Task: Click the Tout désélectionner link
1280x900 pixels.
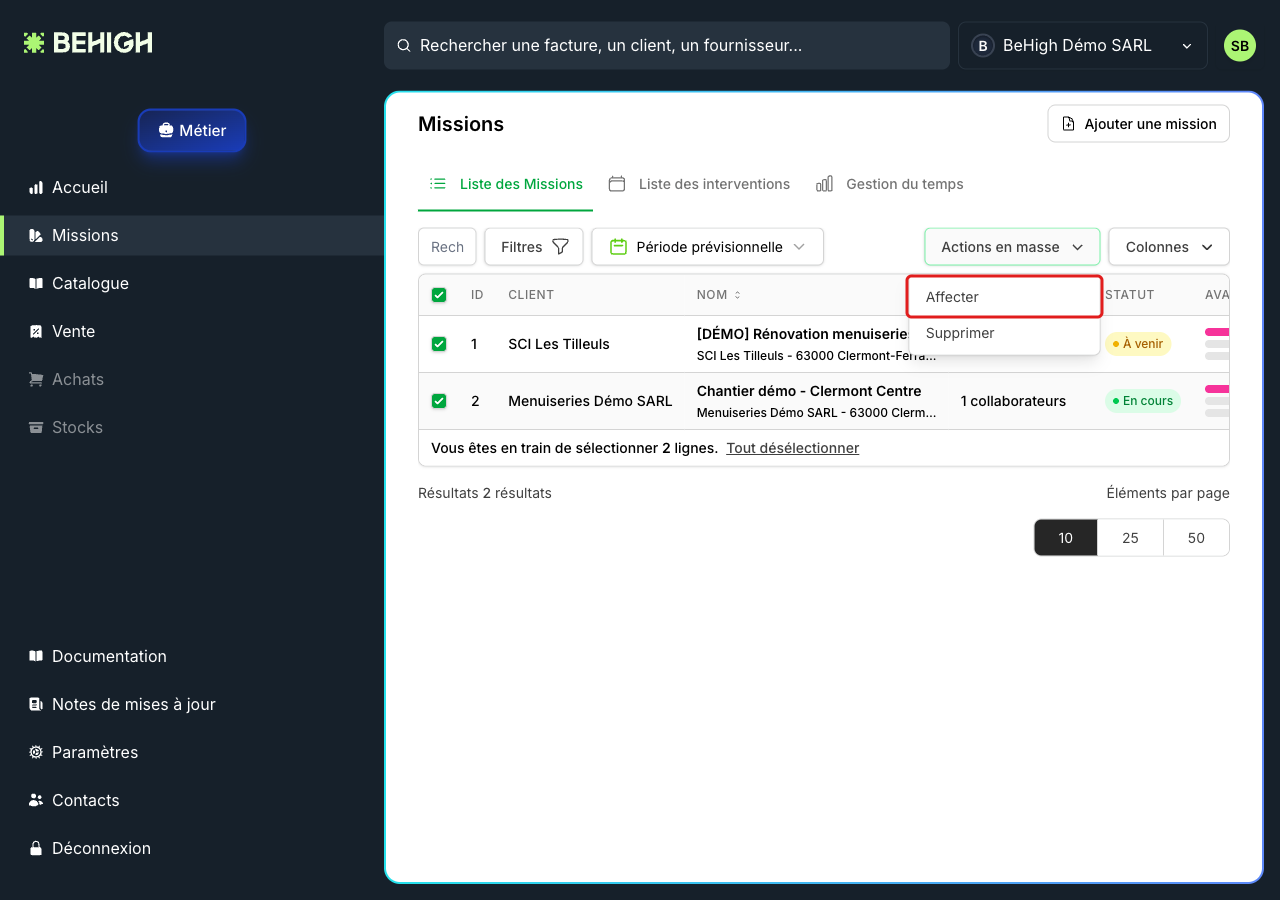Action: point(793,448)
